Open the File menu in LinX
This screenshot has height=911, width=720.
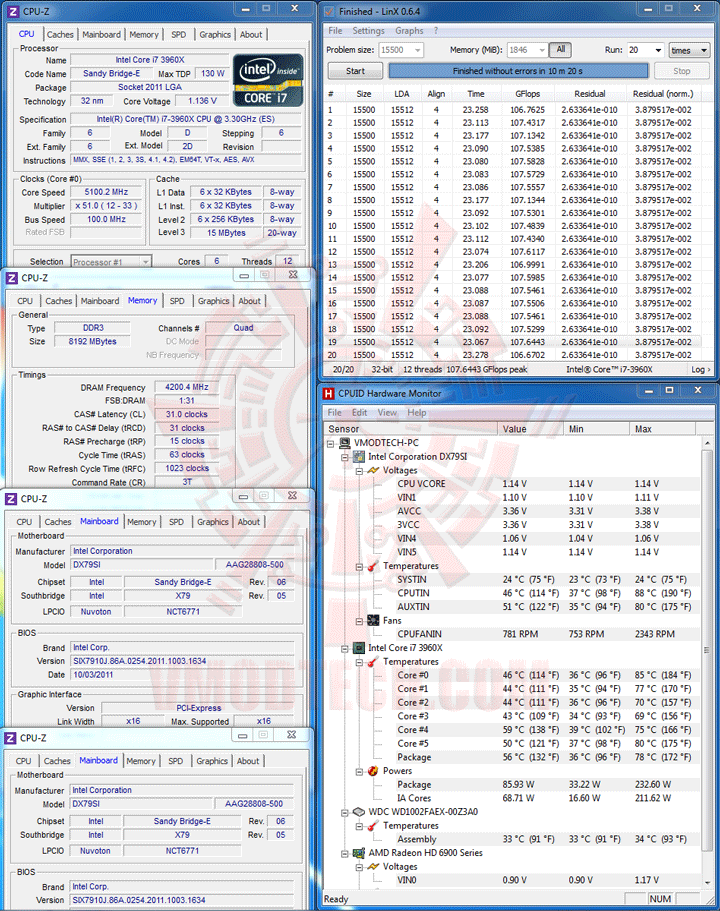click(335, 31)
